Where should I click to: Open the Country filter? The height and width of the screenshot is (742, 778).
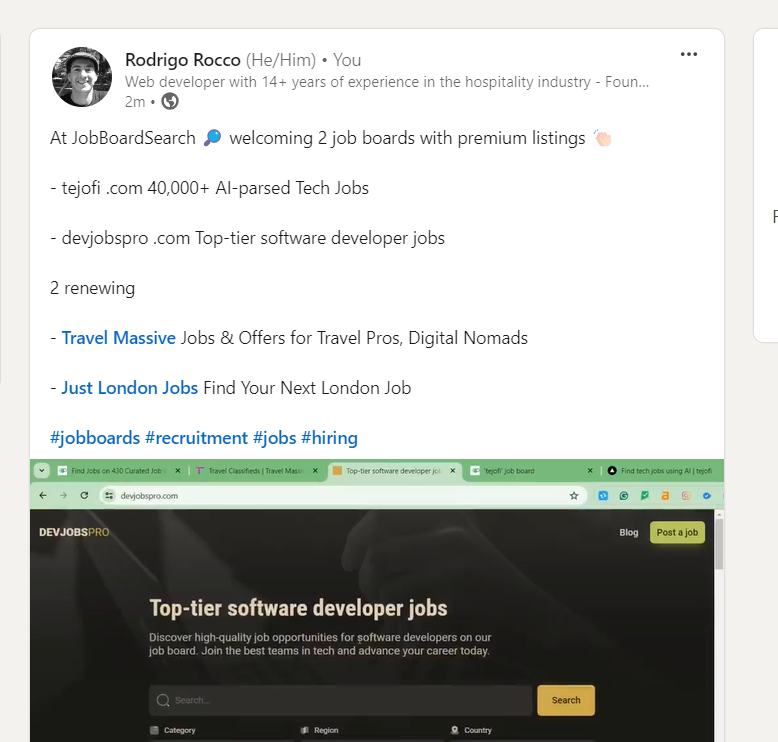pyautogui.click(x=471, y=730)
